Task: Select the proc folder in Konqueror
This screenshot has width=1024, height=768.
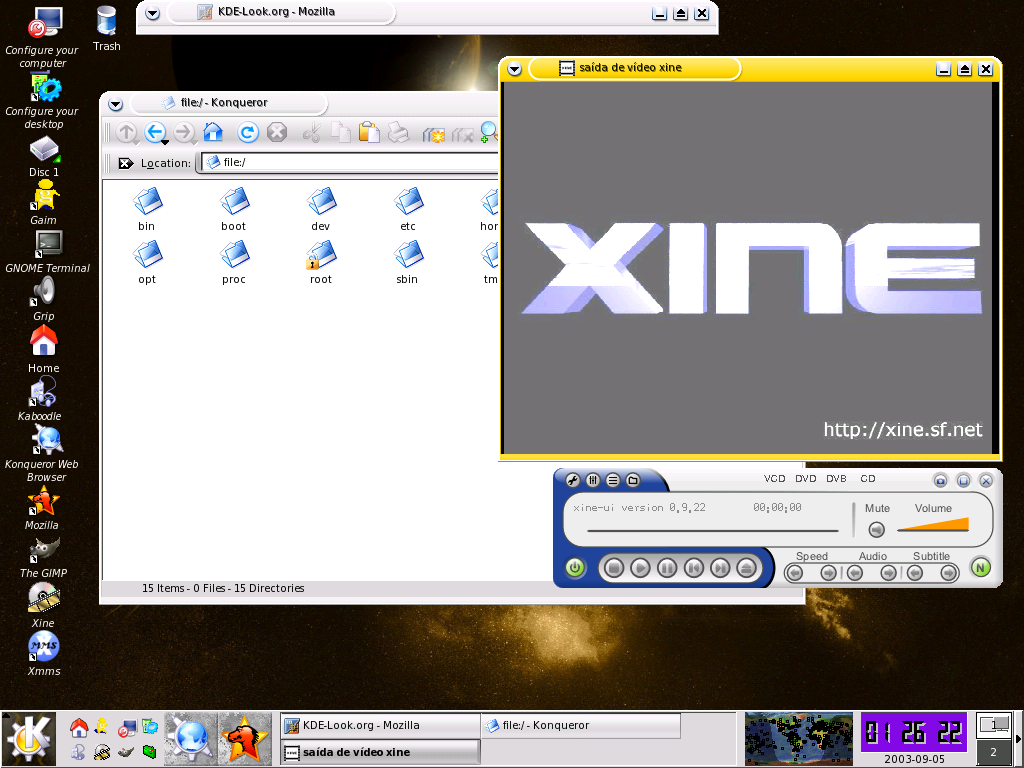Action: (234, 262)
